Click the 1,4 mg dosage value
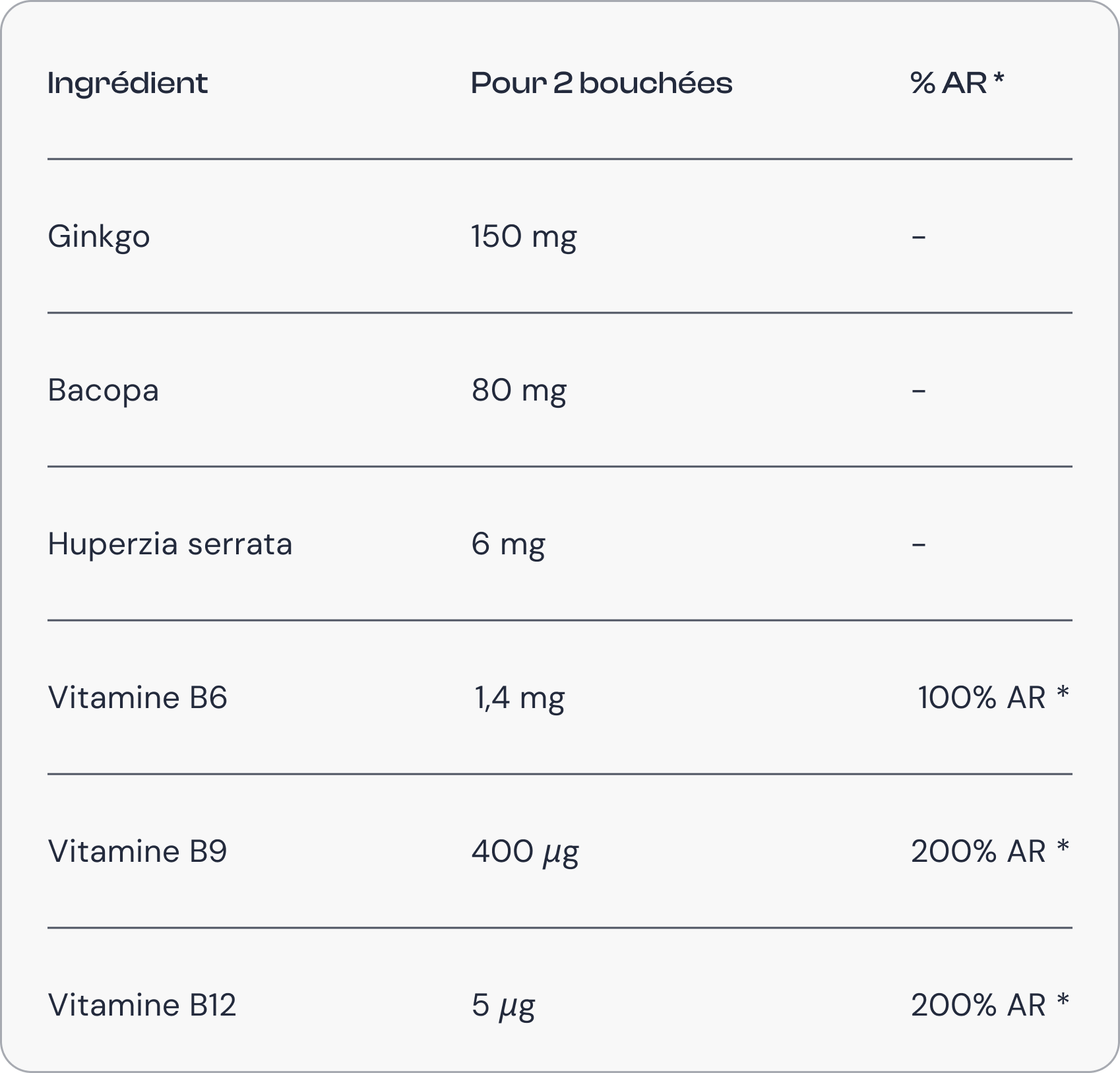The width and height of the screenshot is (1120, 1073). pos(519,698)
